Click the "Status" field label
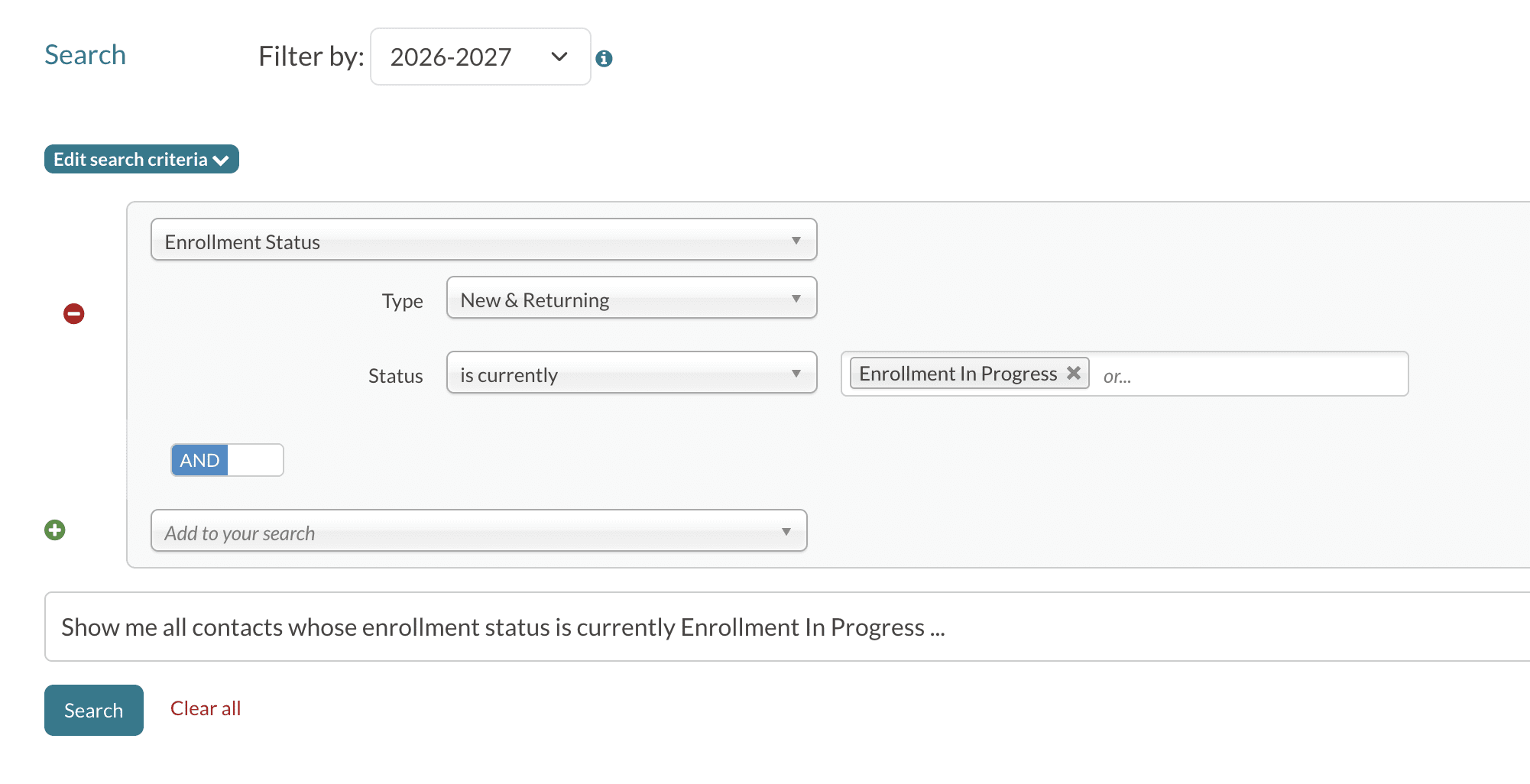The image size is (1530, 784). click(x=395, y=376)
